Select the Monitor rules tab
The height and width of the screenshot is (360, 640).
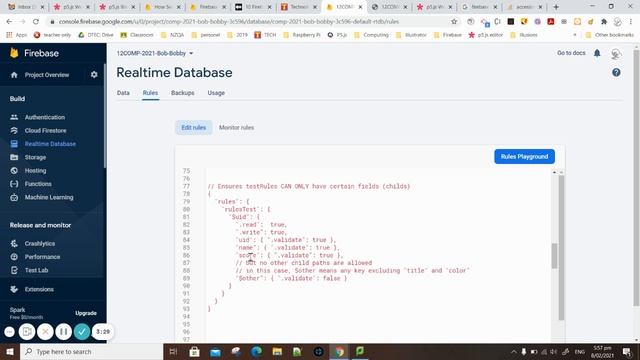coord(236,128)
